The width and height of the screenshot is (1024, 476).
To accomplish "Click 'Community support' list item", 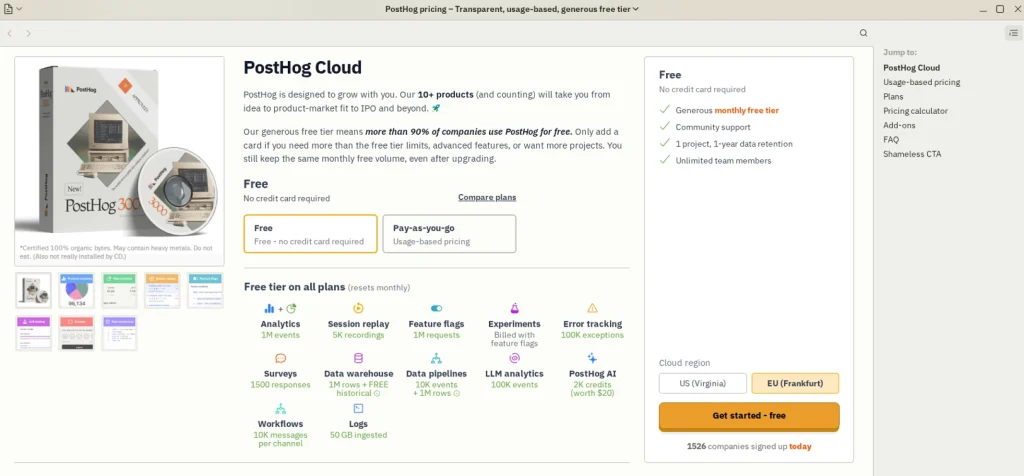I will pyautogui.click(x=713, y=127).
